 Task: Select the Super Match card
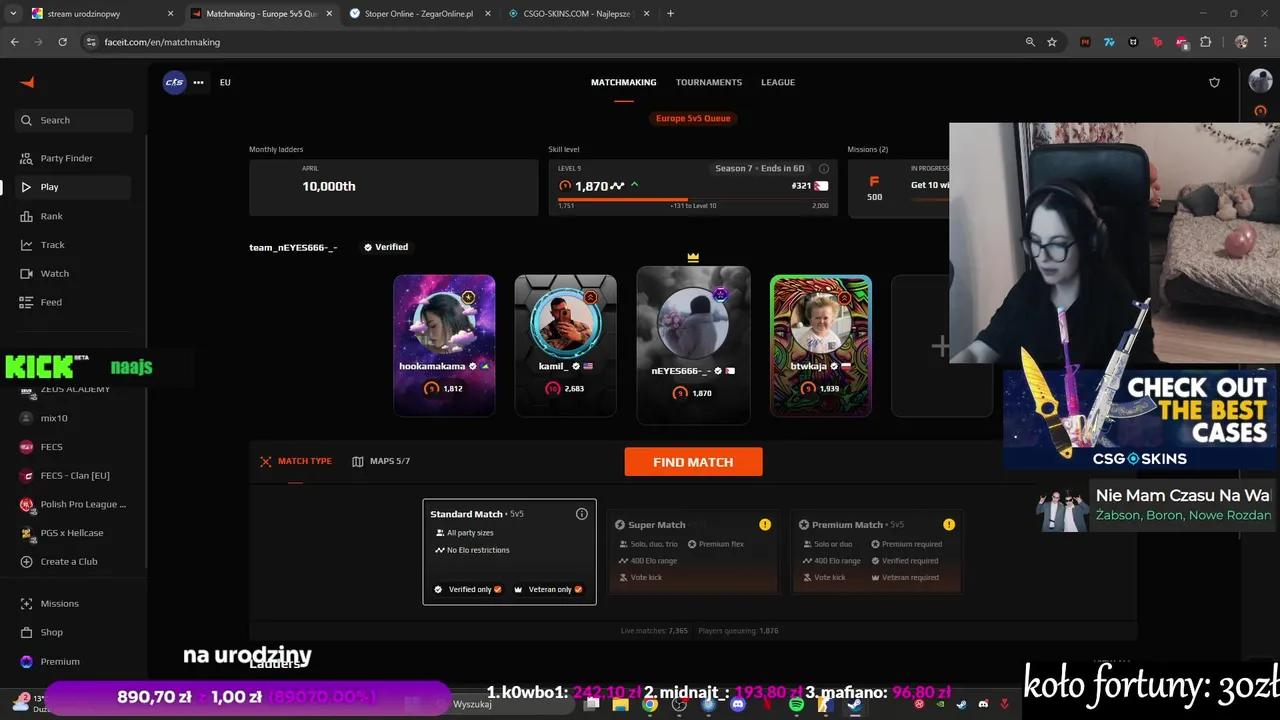click(x=692, y=552)
